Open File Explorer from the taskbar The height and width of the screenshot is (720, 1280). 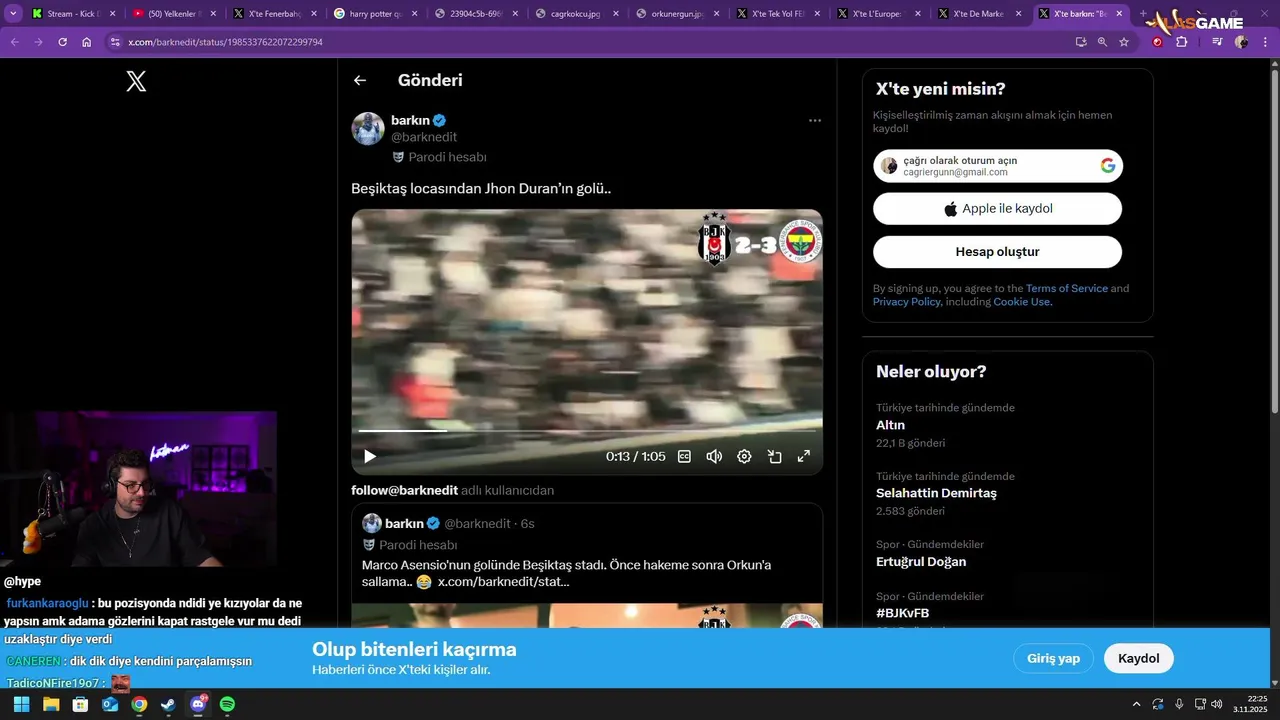[50, 704]
